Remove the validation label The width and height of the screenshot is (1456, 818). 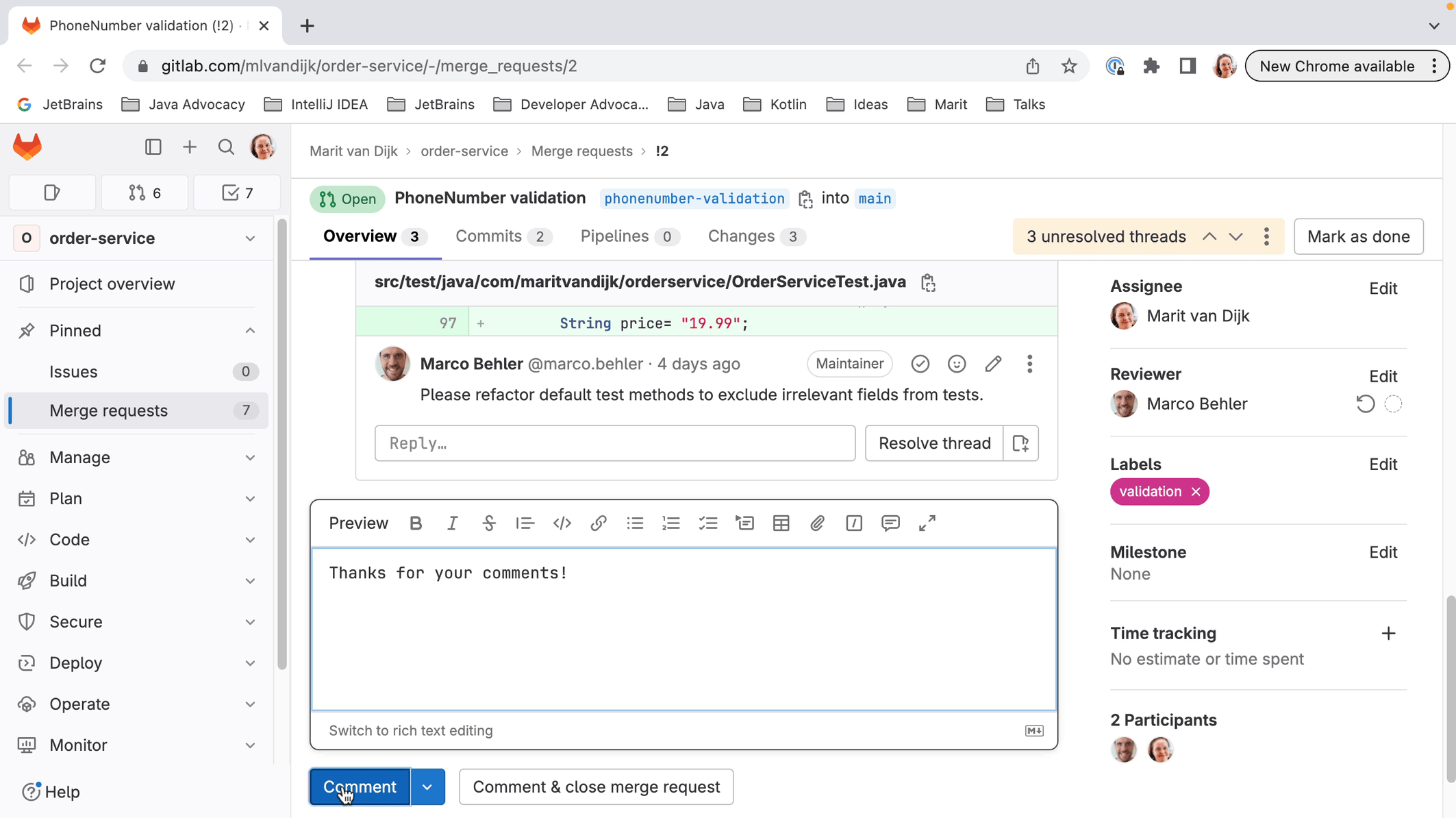(1196, 491)
